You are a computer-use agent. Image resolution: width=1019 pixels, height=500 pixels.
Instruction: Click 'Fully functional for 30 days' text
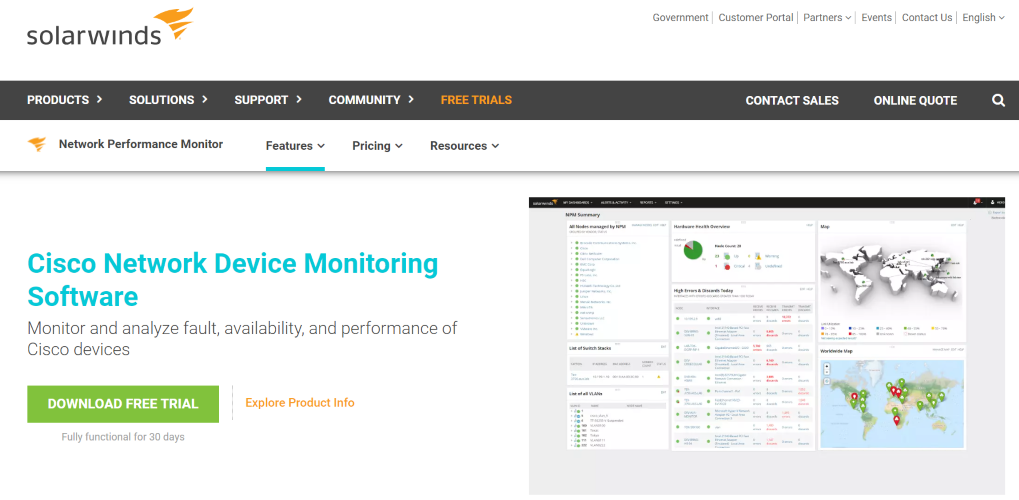click(x=123, y=437)
